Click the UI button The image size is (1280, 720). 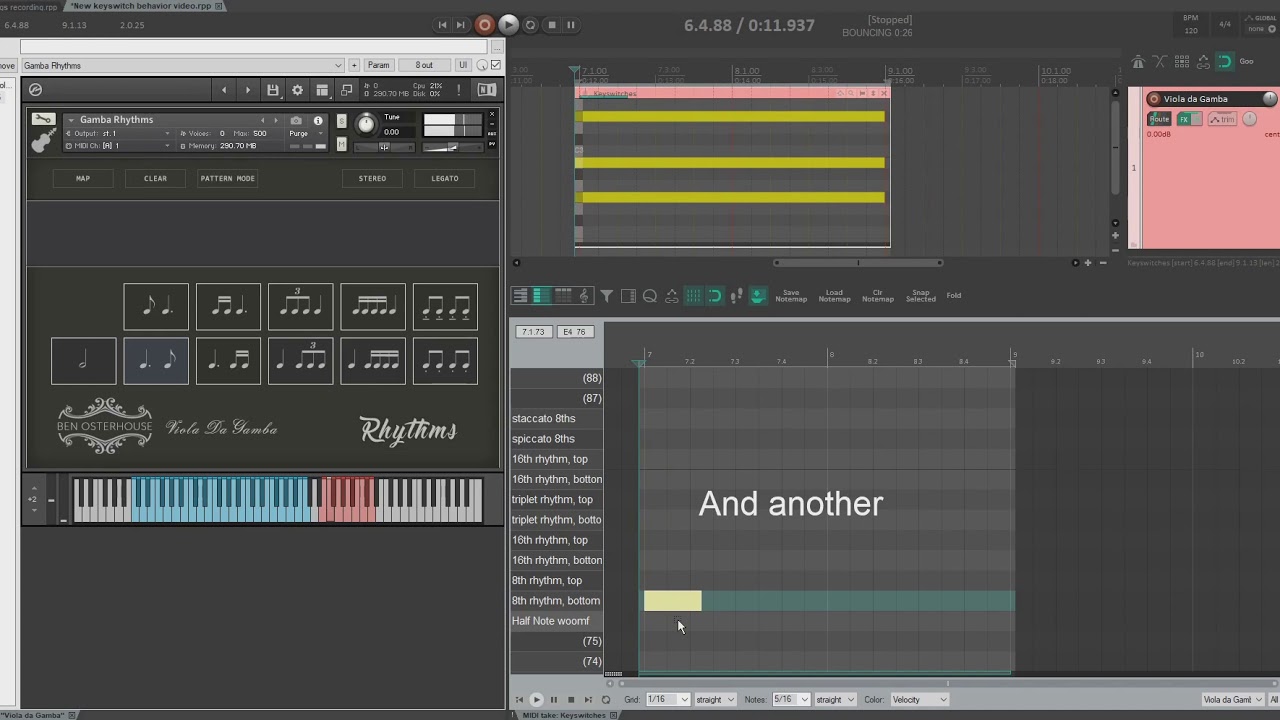coord(463,65)
